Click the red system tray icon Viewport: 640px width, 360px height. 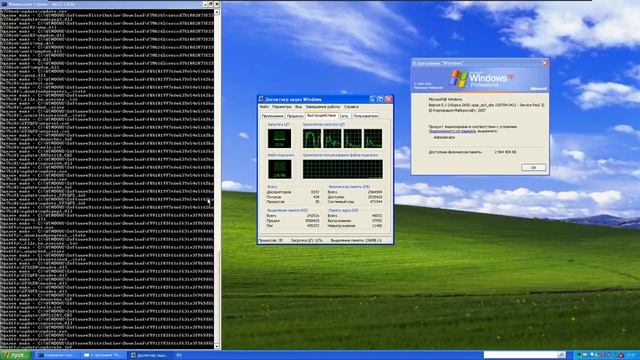coord(621,355)
